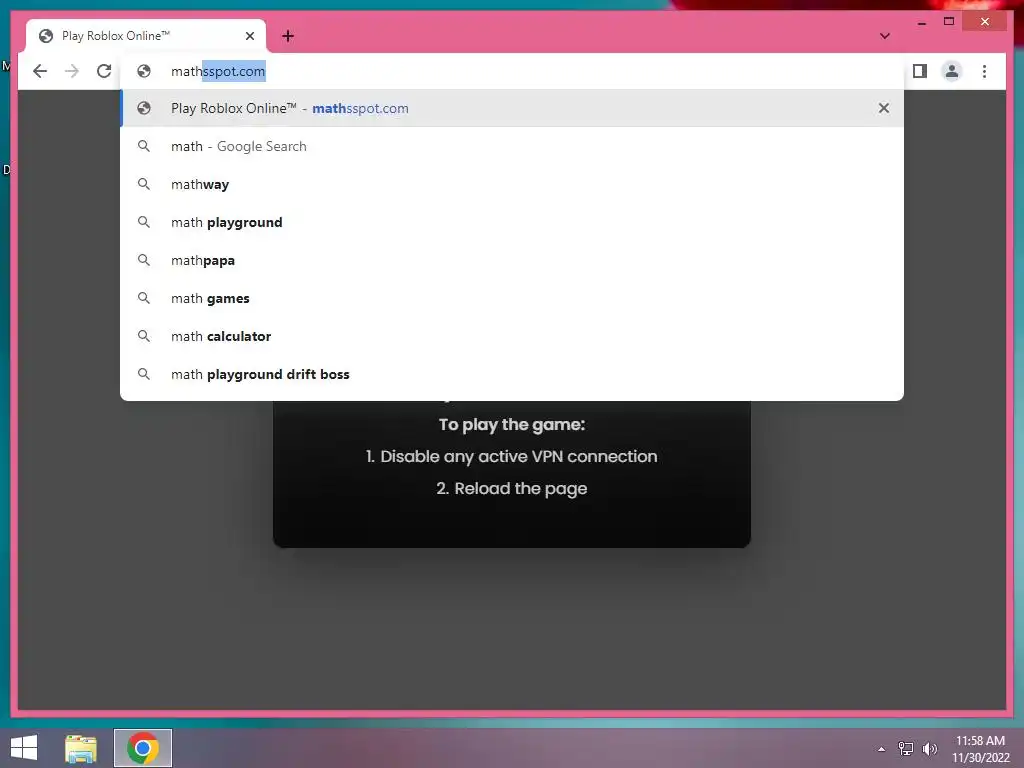1024x768 pixels.
Task: Click the globe icon in address bar
Action: (144, 71)
